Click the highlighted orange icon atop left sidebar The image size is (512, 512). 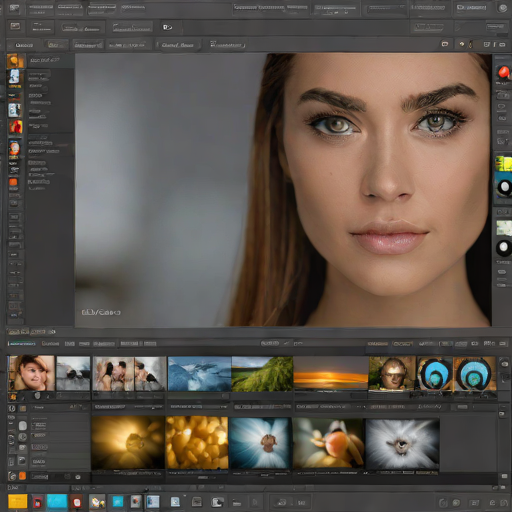(x=15, y=61)
